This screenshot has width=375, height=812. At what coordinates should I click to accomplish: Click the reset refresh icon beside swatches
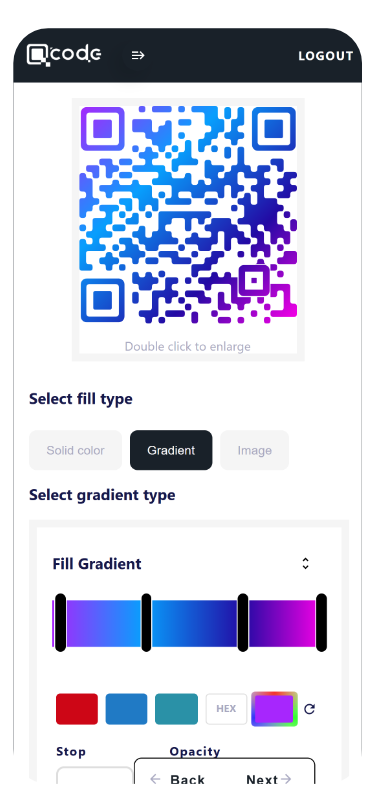tap(309, 709)
